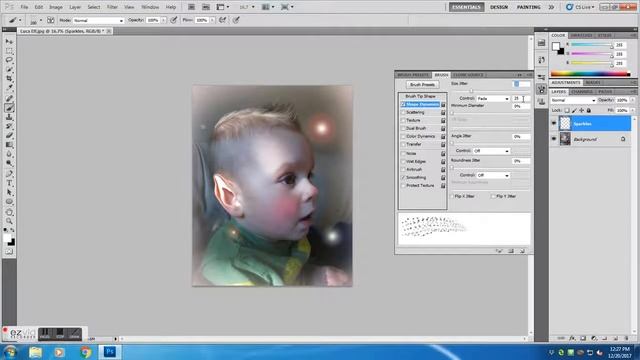Viewport: 640px width, 360px height.
Task: Open the brush Mode dropdown
Action: point(98,20)
